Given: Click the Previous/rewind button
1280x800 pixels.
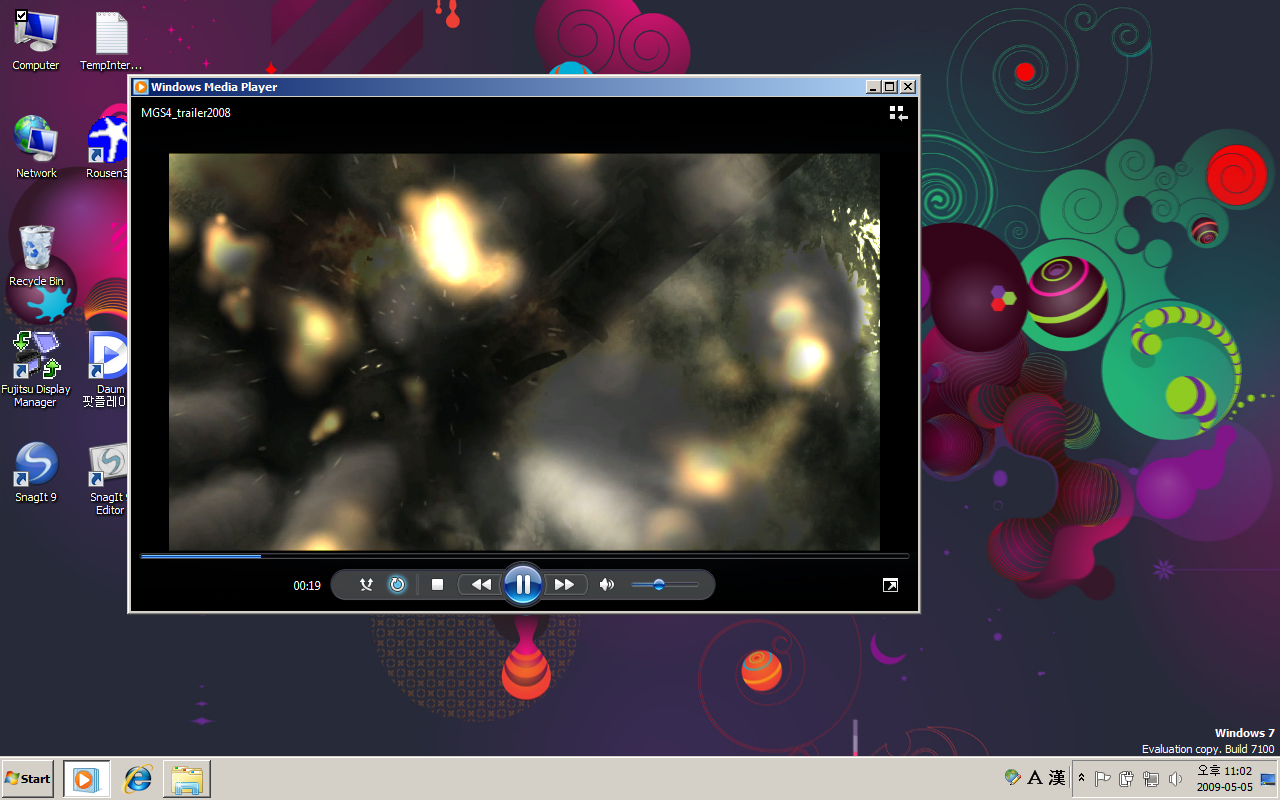Looking at the screenshot, I should click(x=481, y=585).
